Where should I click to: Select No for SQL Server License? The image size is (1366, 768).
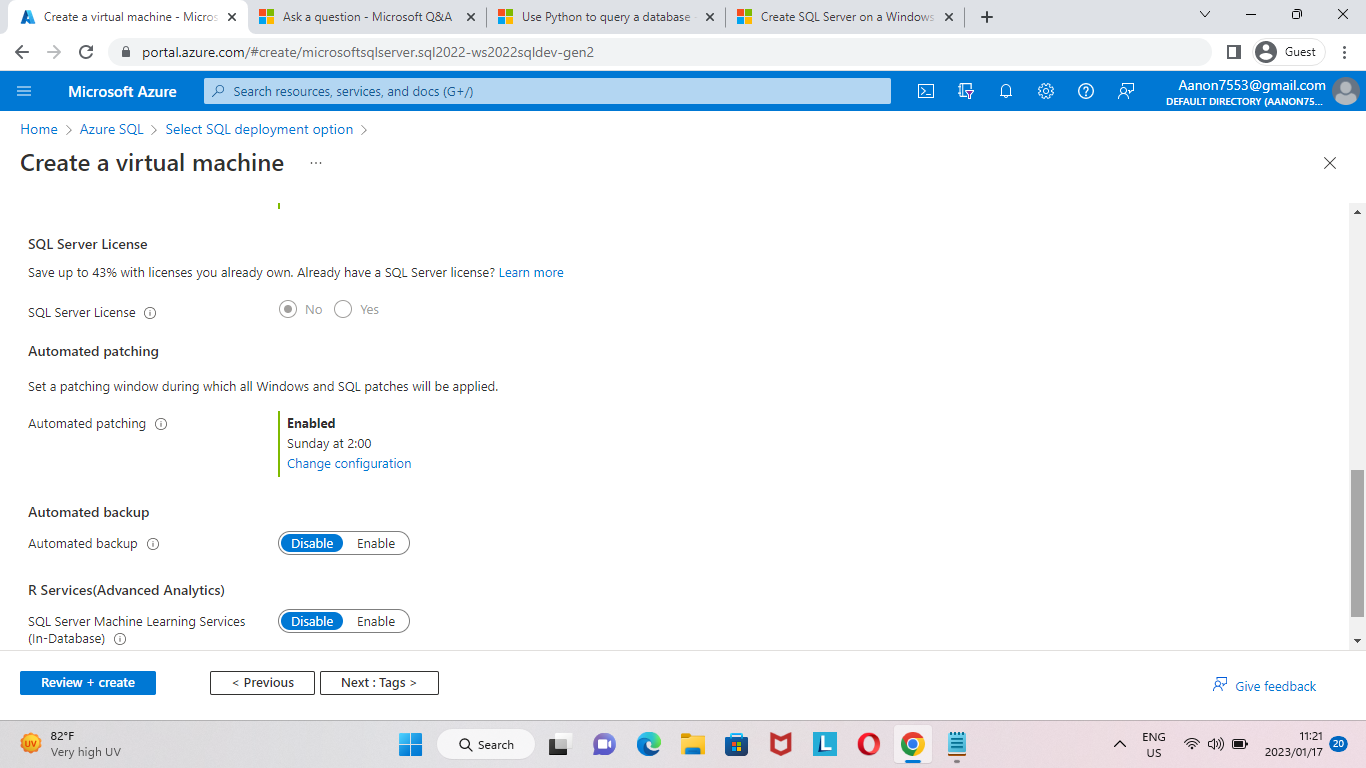[288, 310]
